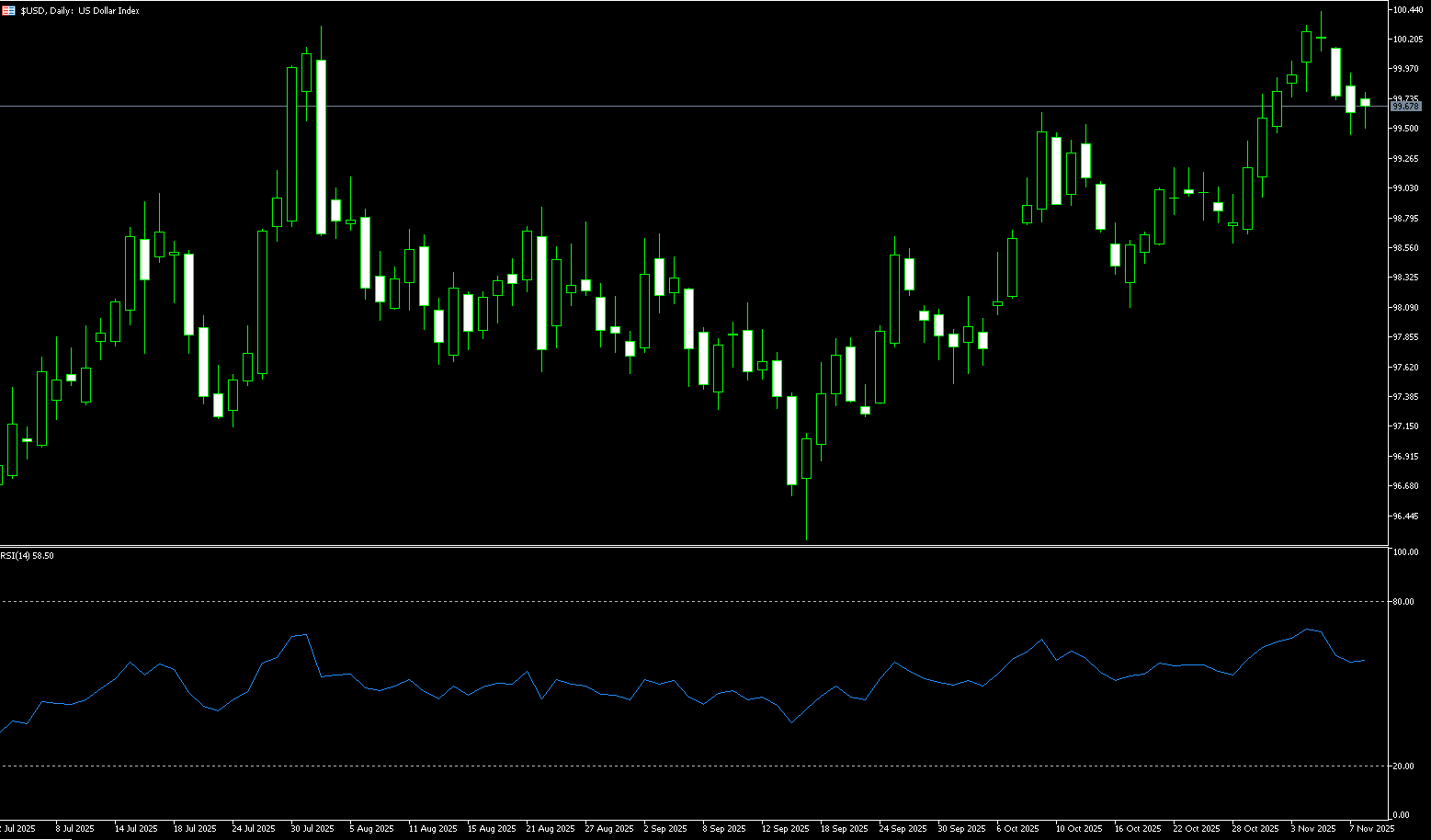Select the current price tag 99.678
Viewport: 1431px width, 840px height.
(x=1406, y=107)
